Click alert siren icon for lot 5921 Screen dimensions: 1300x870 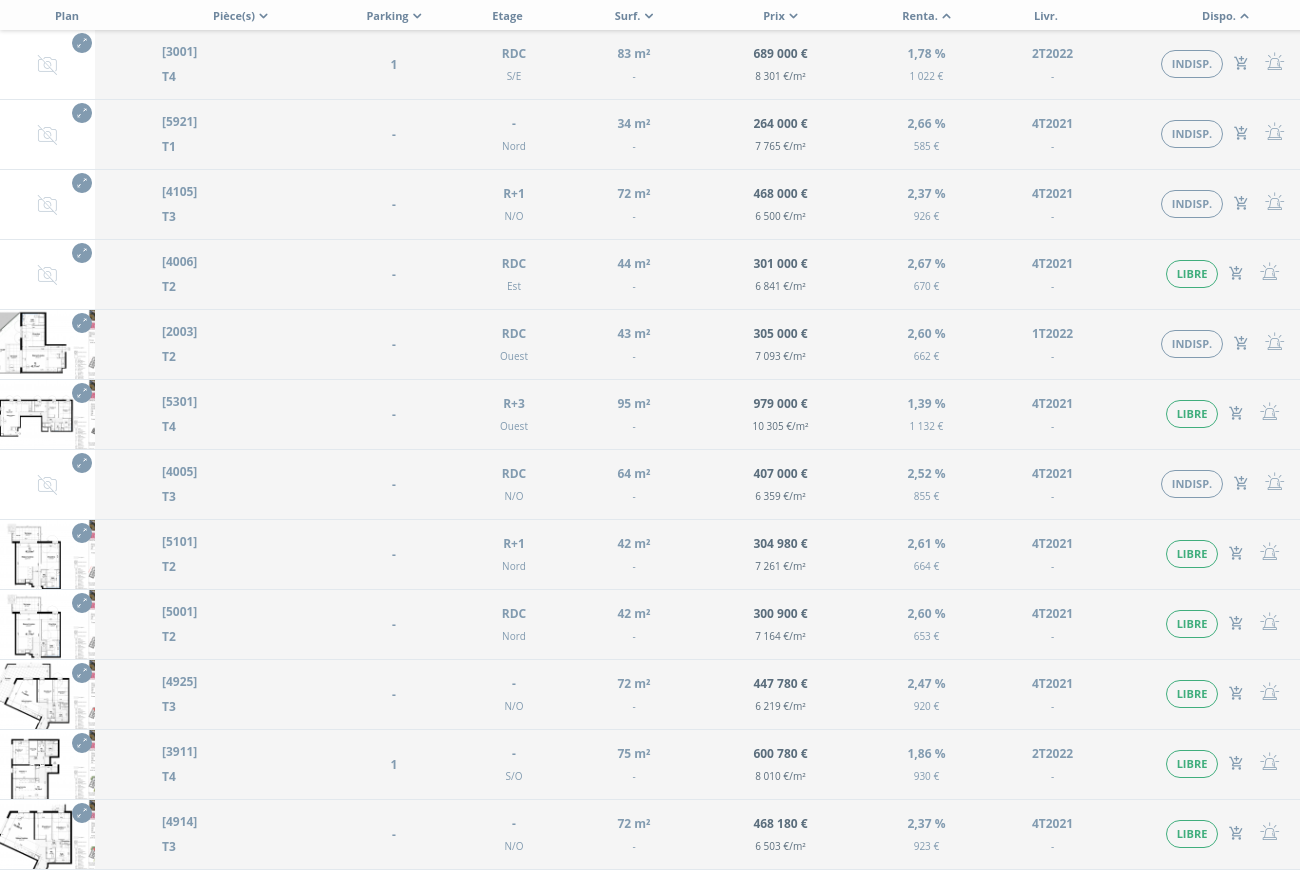[x=1274, y=134]
